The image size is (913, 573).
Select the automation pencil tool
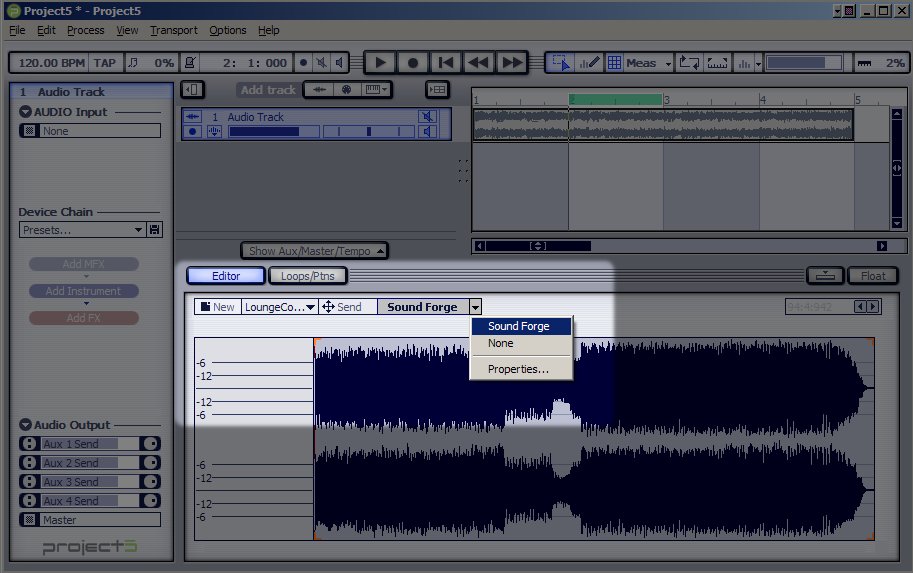[589, 63]
